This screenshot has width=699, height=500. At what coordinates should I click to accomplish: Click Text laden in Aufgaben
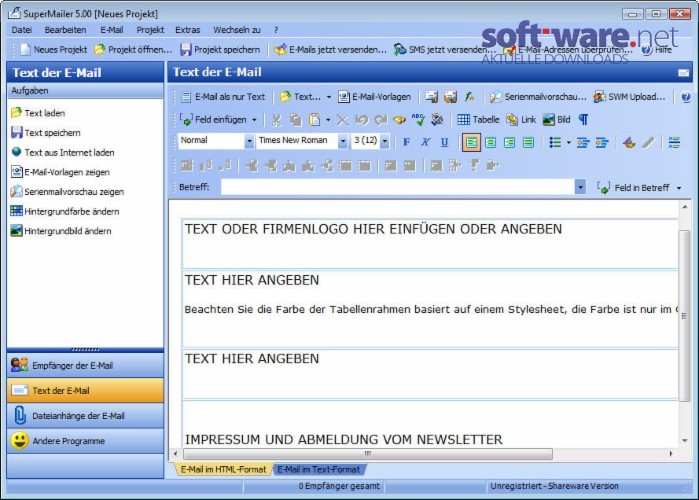point(38,113)
